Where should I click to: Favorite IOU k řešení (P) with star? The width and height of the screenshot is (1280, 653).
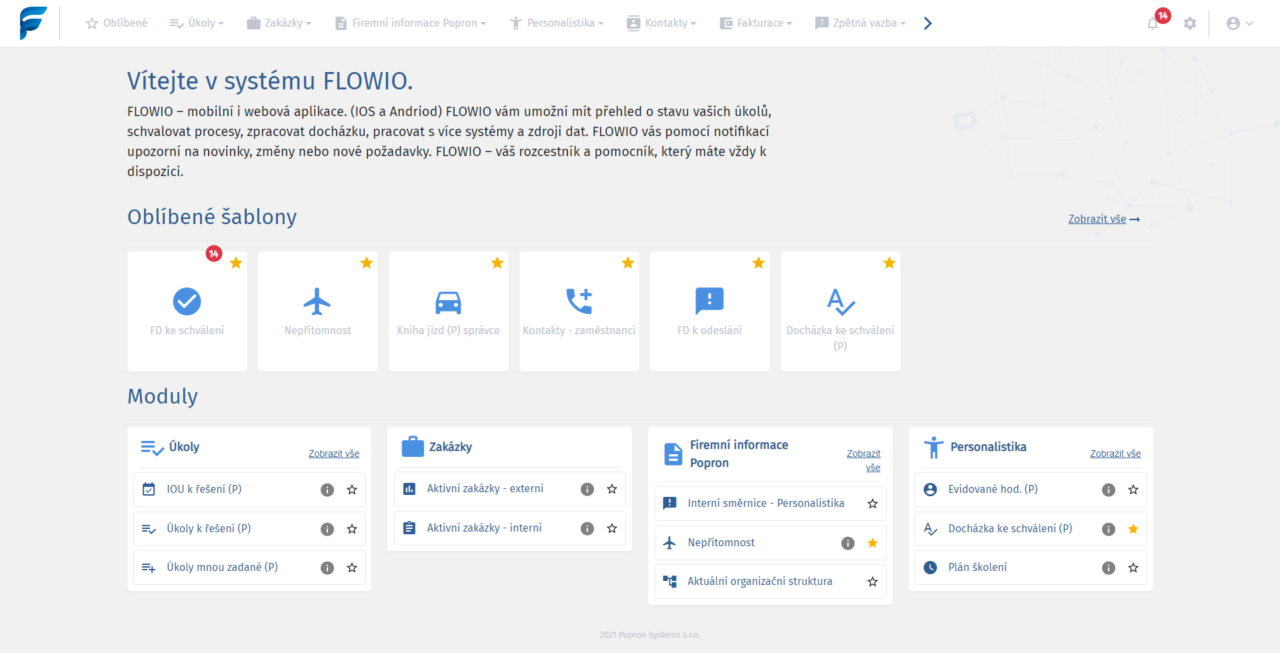click(352, 490)
